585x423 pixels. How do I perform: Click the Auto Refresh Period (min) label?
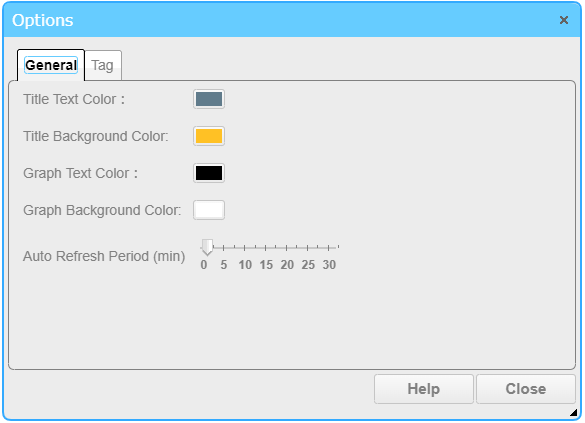[x=104, y=256]
